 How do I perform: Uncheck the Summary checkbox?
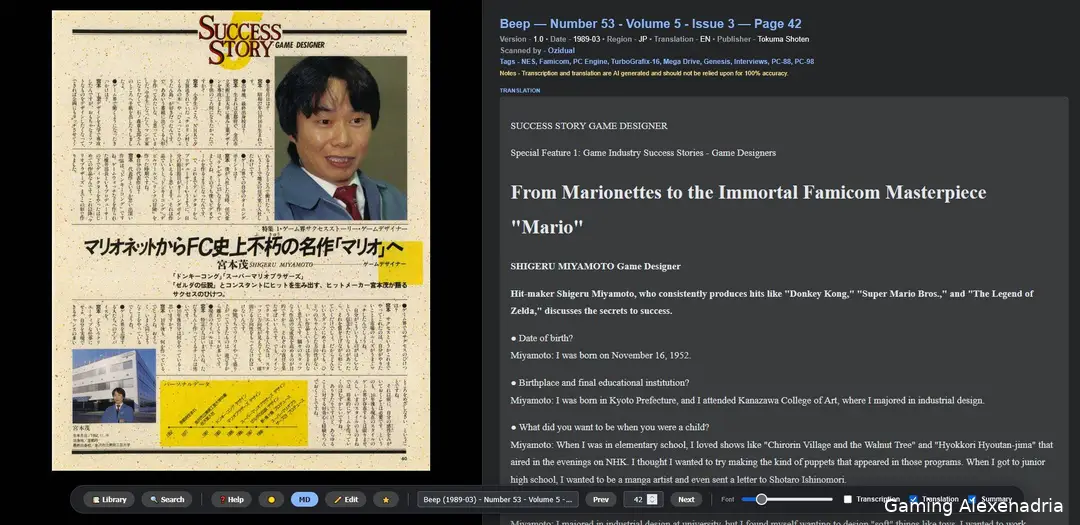click(972, 500)
